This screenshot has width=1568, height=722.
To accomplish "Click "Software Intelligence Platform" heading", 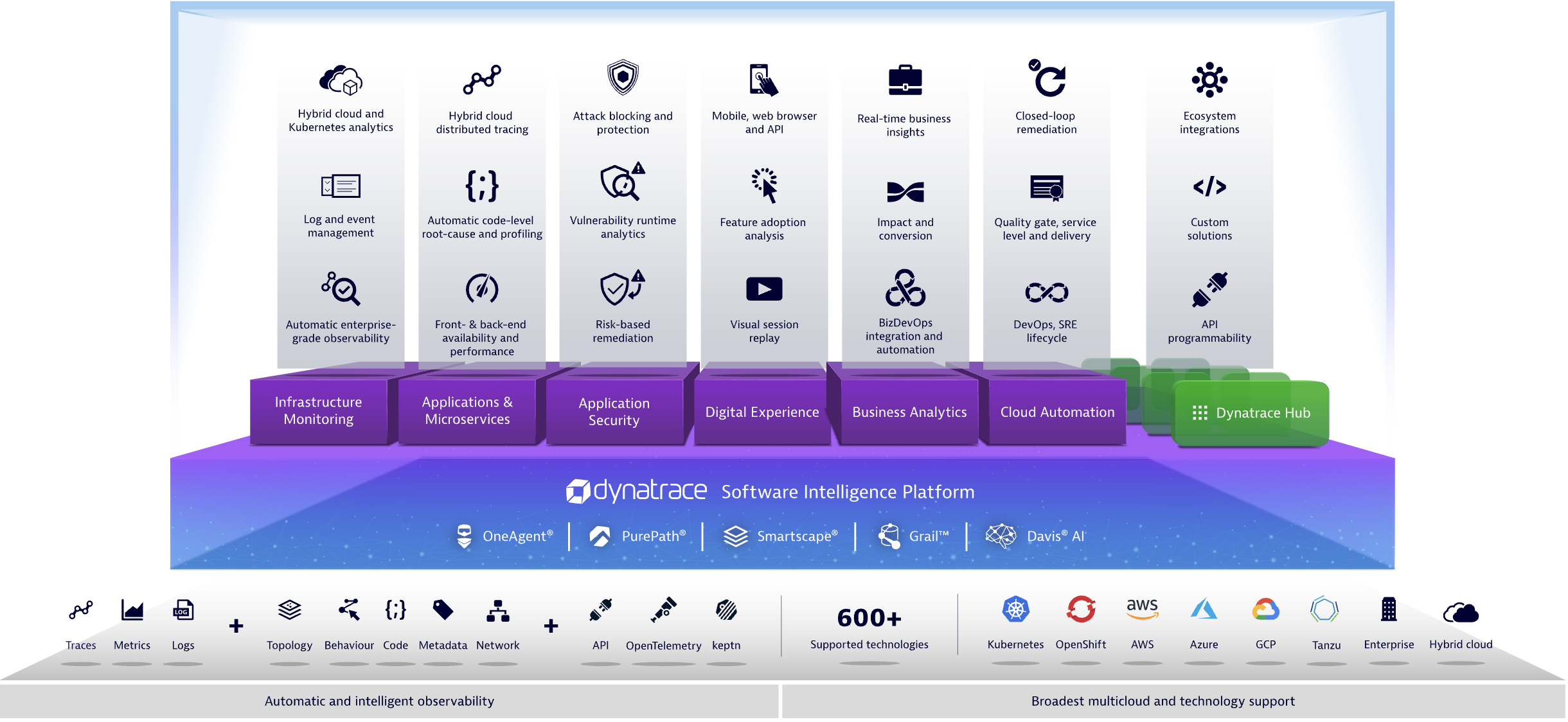I will tap(848, 492).
